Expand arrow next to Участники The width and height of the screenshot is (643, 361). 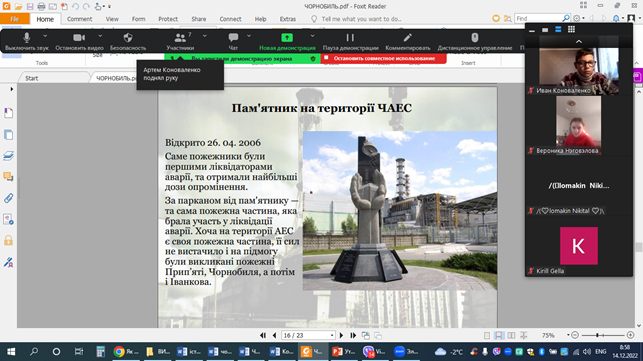pos(205,36)
